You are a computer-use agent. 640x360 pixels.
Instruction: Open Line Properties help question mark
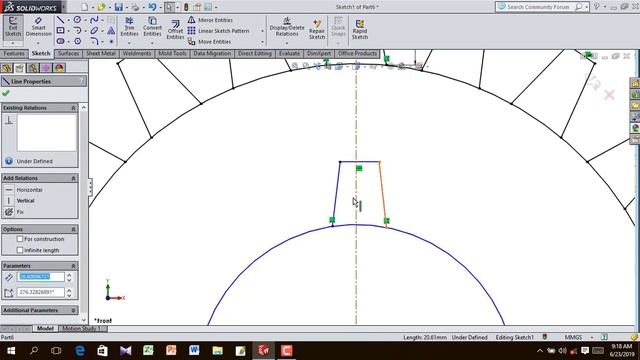pyautogui.click(x=82, y=81)
